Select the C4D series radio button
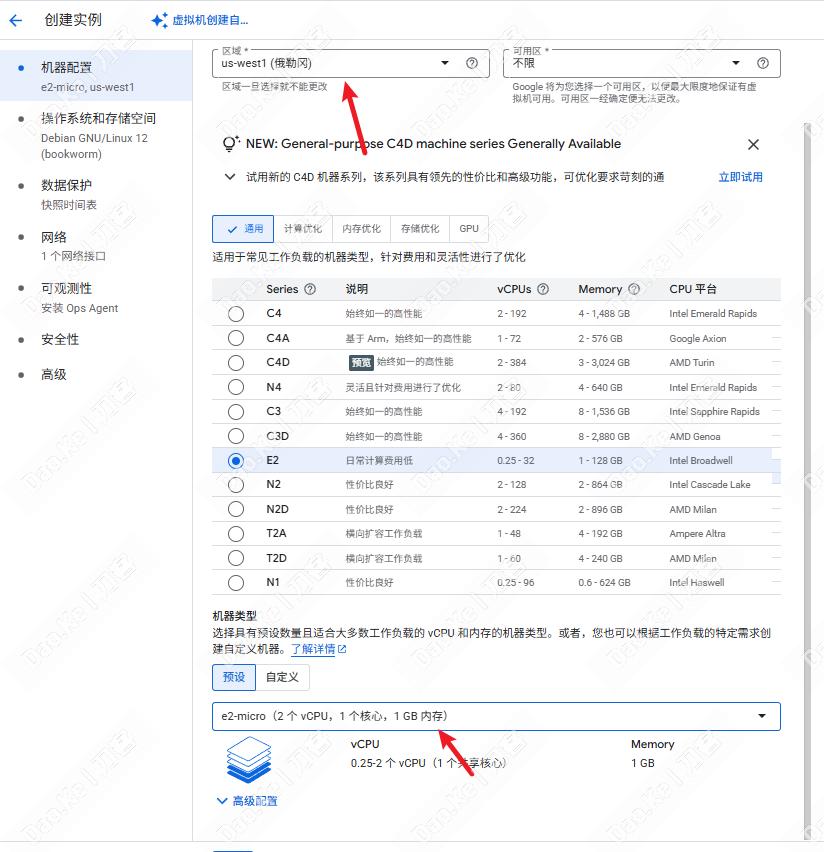This screenshot has width=824, height=852. [236, 362]
